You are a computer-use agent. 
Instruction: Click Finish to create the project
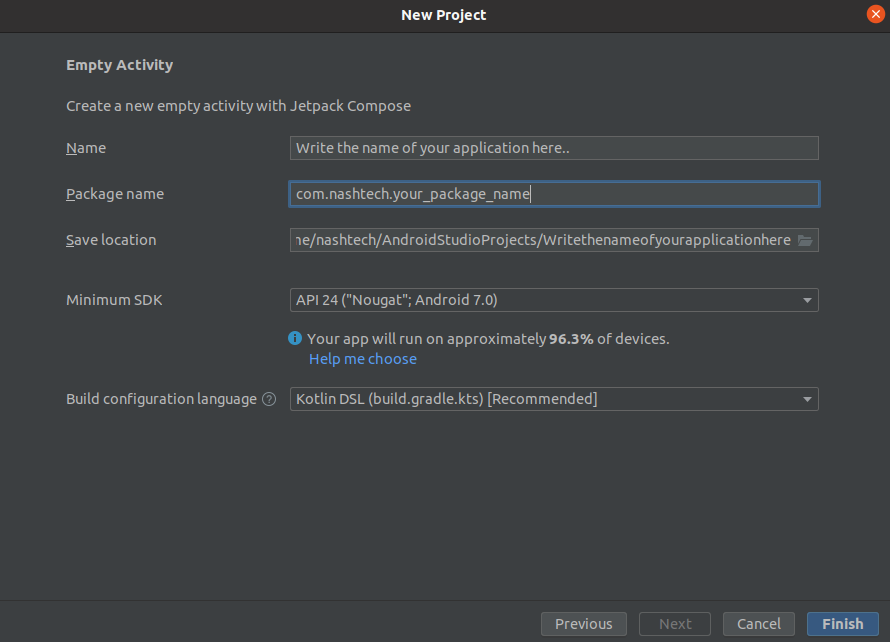pos(842,624)
